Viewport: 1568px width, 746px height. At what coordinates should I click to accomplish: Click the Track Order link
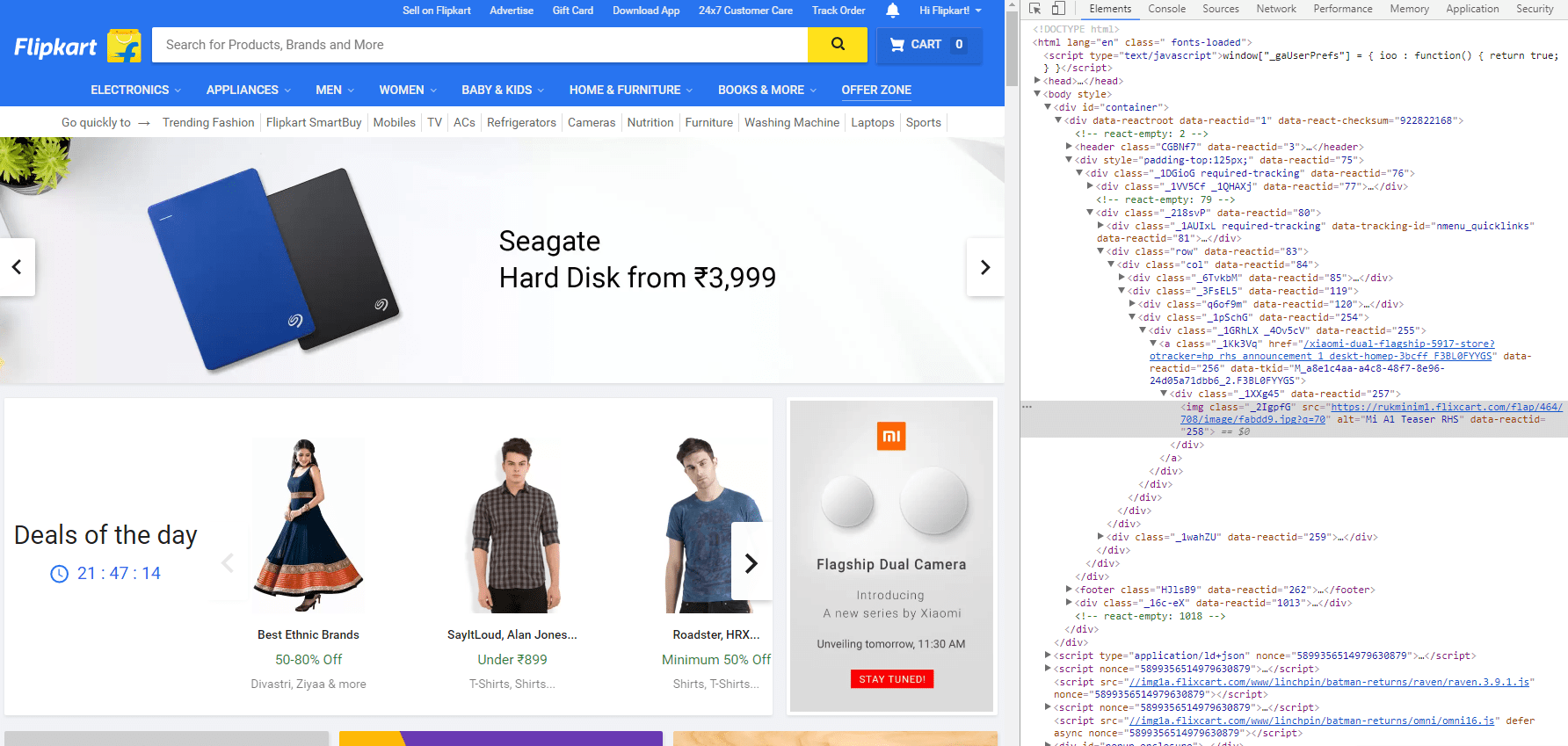[x=838, y=11]
